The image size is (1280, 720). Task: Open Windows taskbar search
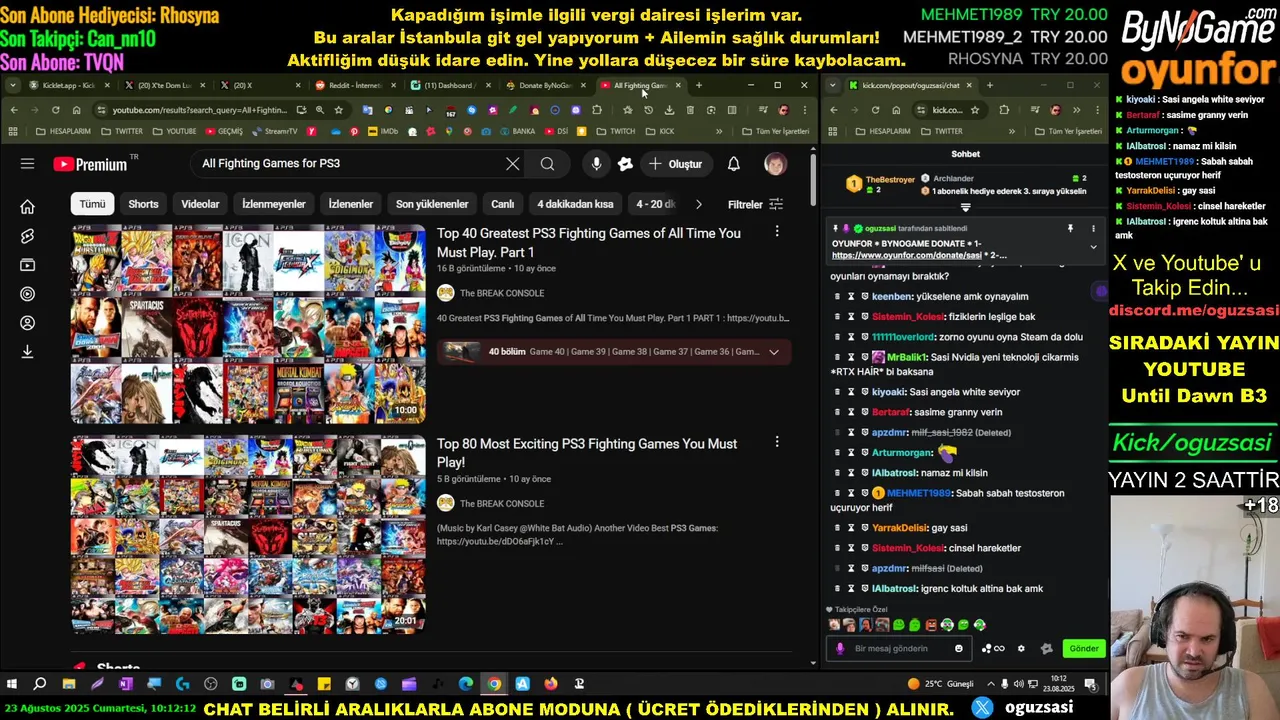click(x=40, y=684)
